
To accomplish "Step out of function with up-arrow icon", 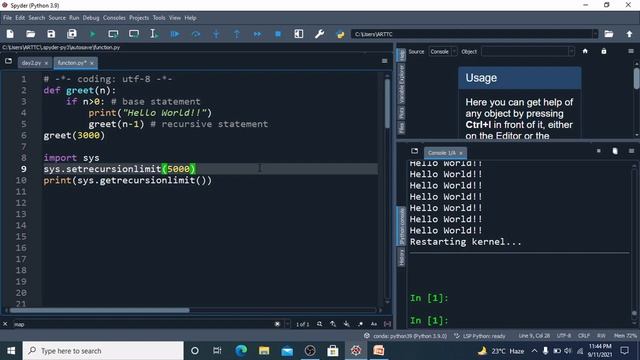I will point(237,34).
